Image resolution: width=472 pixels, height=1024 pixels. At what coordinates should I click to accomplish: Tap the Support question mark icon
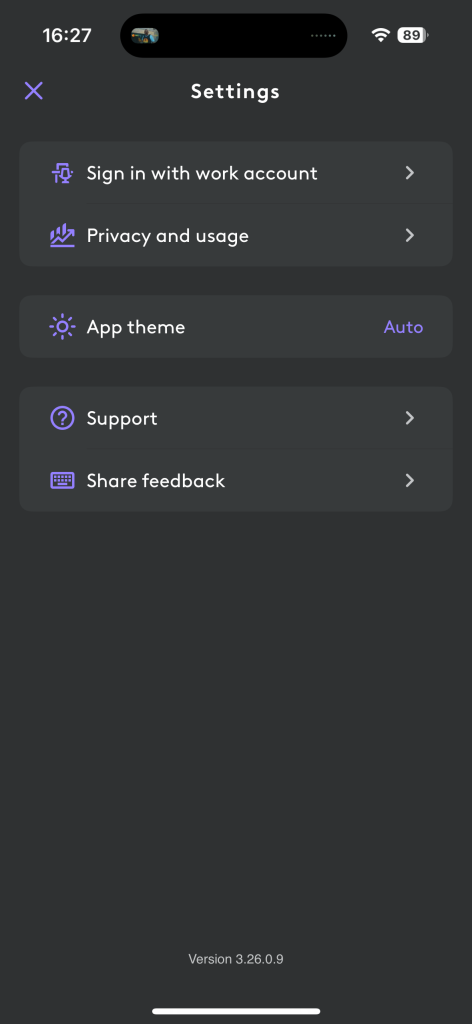(x=62, y=418)
